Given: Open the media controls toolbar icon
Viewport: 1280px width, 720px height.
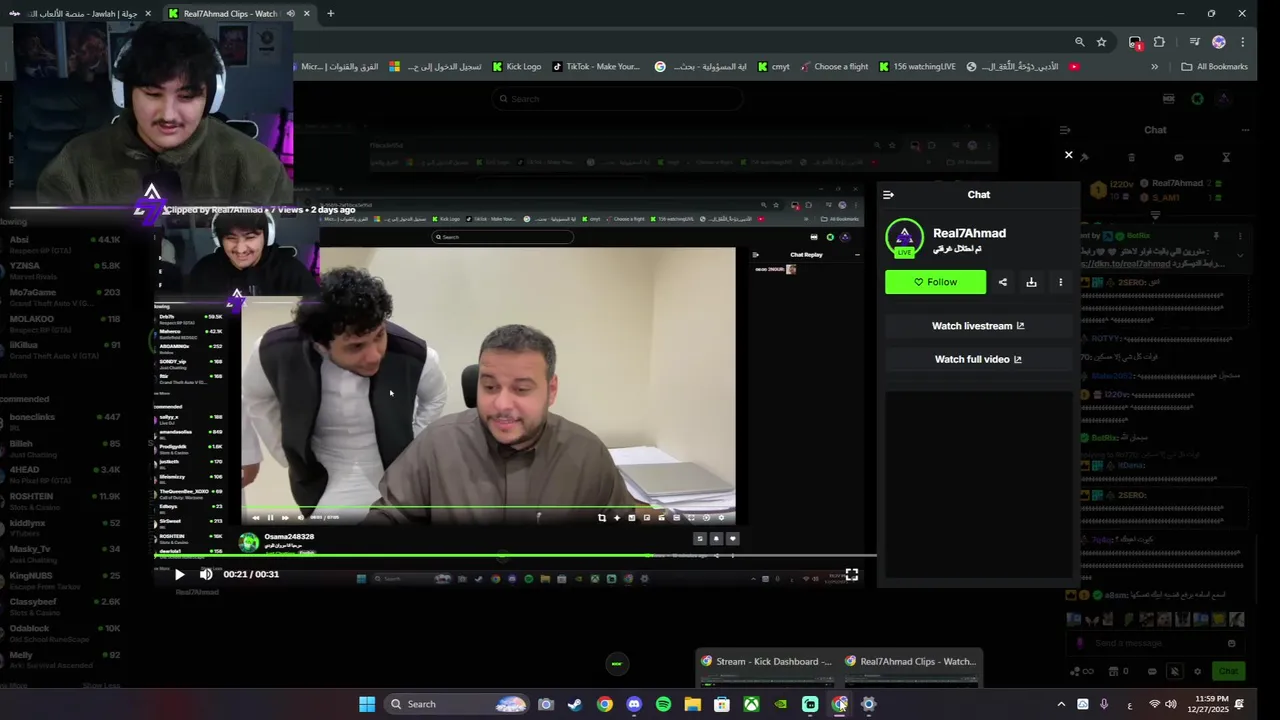Looking at the screenshot, I should point(1194,42).
